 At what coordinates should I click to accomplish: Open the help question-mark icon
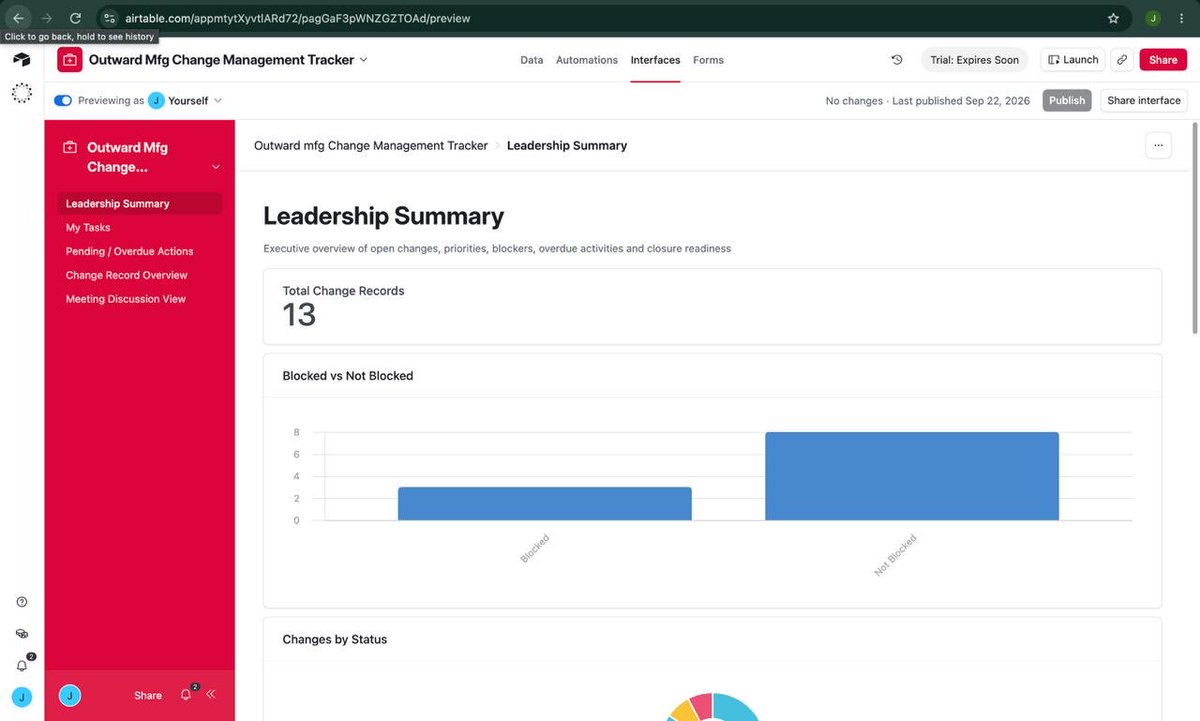tap(22, 602)
